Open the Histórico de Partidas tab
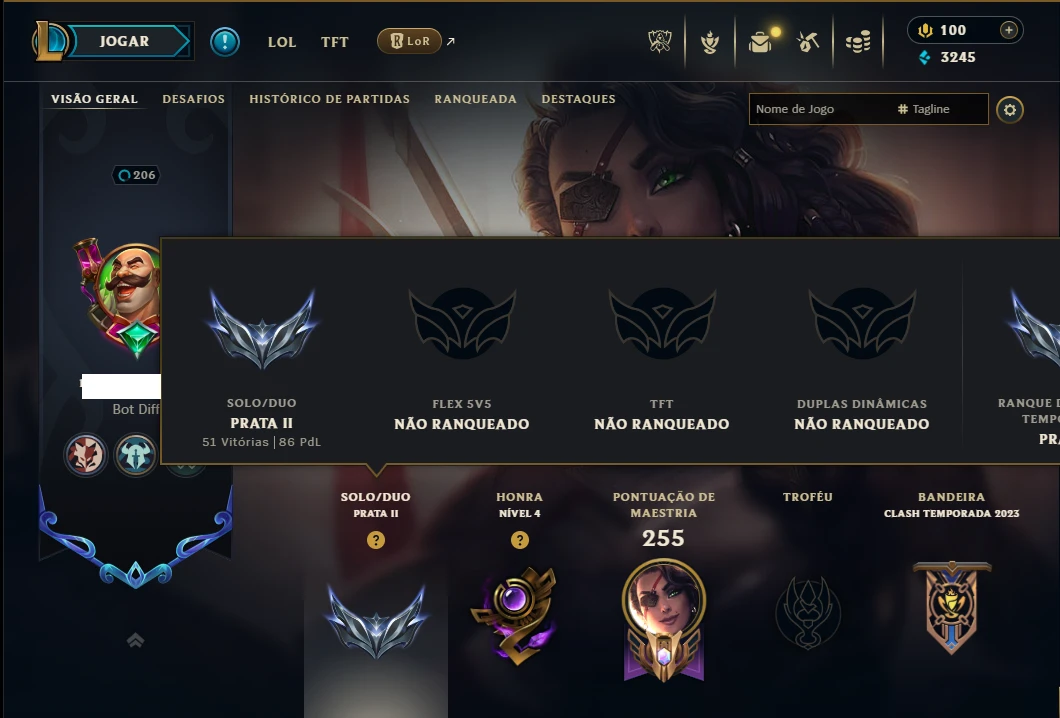The height and width of the screenshot is (718, 1060). tap(329, 99)
